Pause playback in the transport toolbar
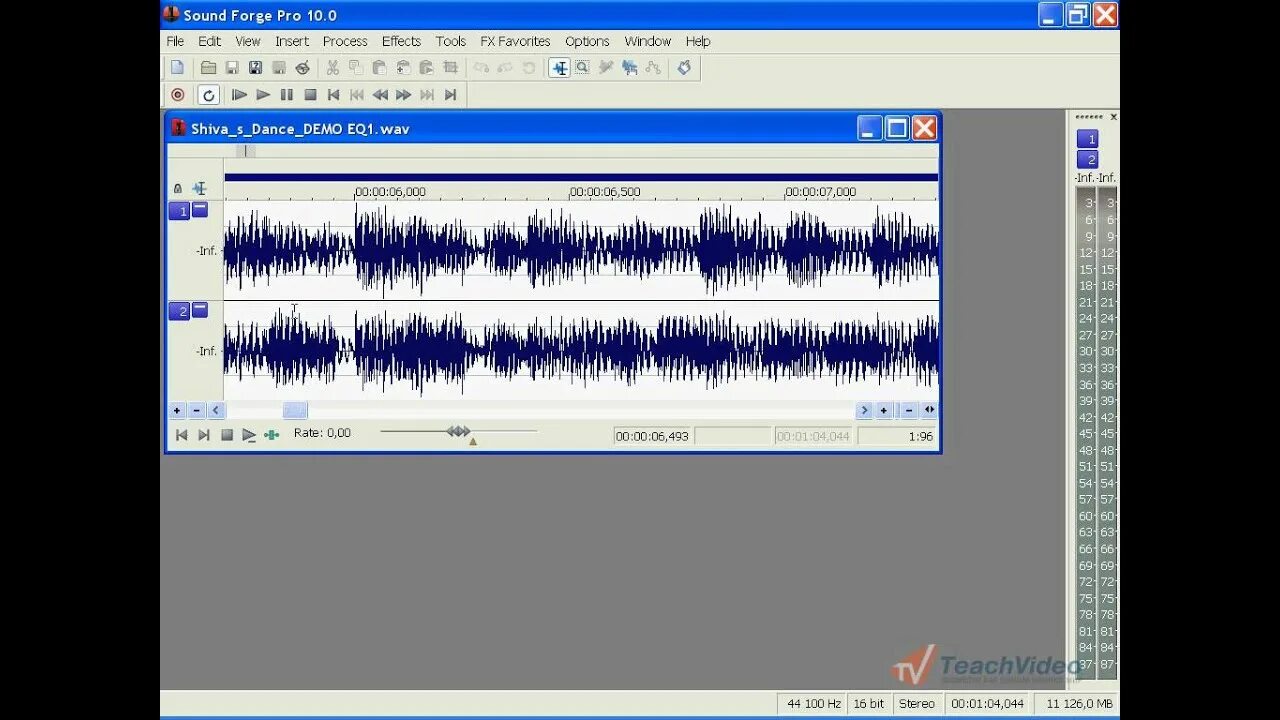Screen dimensions: 1280x720 (286, 95)
